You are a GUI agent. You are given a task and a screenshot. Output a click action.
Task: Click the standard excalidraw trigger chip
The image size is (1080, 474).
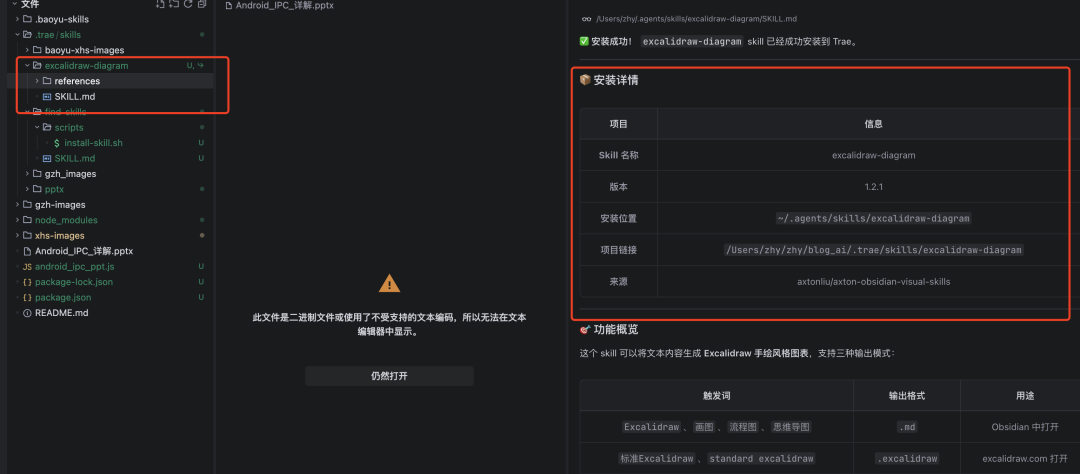[x=761, y=458]
